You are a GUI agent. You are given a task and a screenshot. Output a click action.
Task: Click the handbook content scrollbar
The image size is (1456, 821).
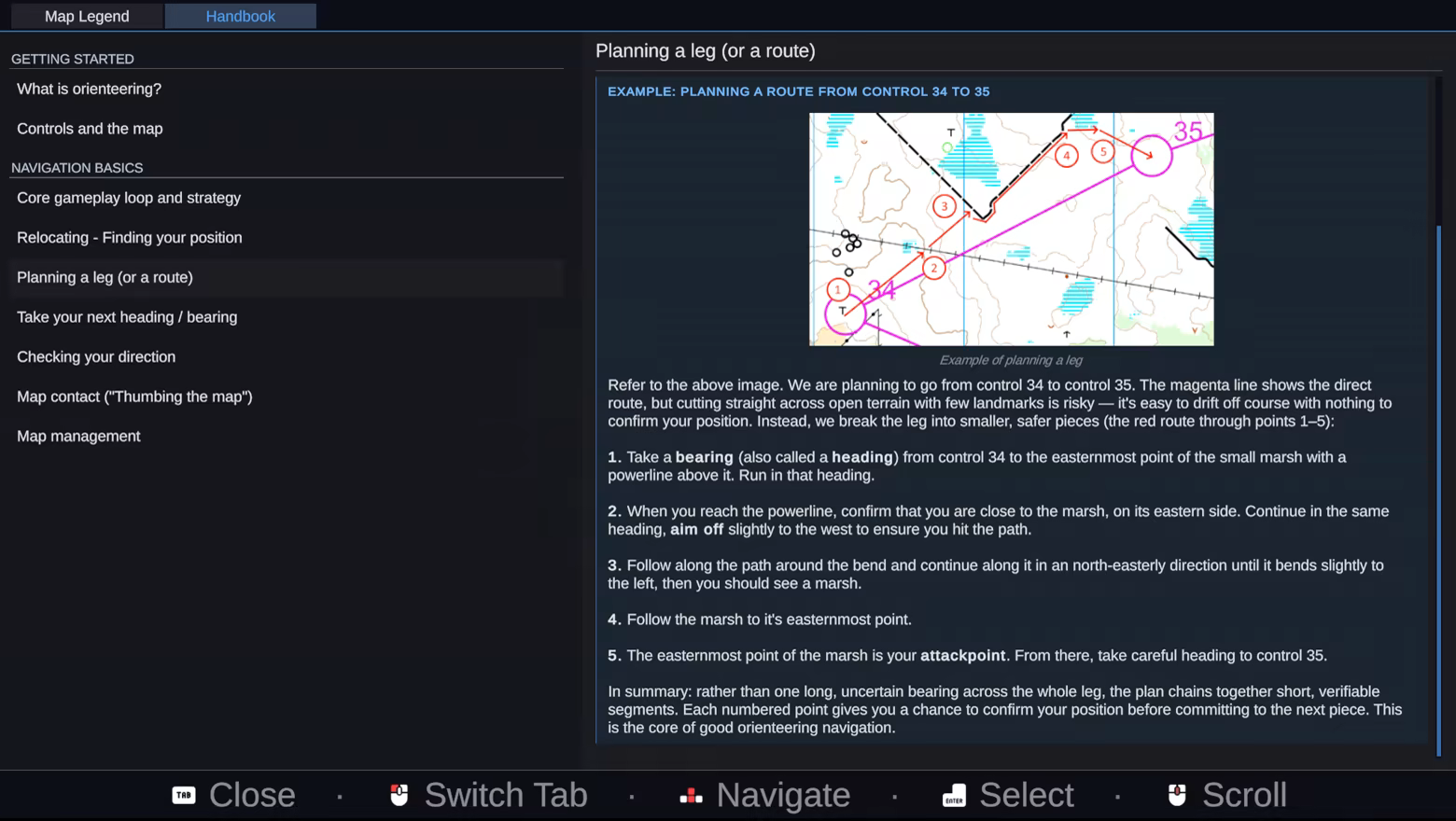1438,485
